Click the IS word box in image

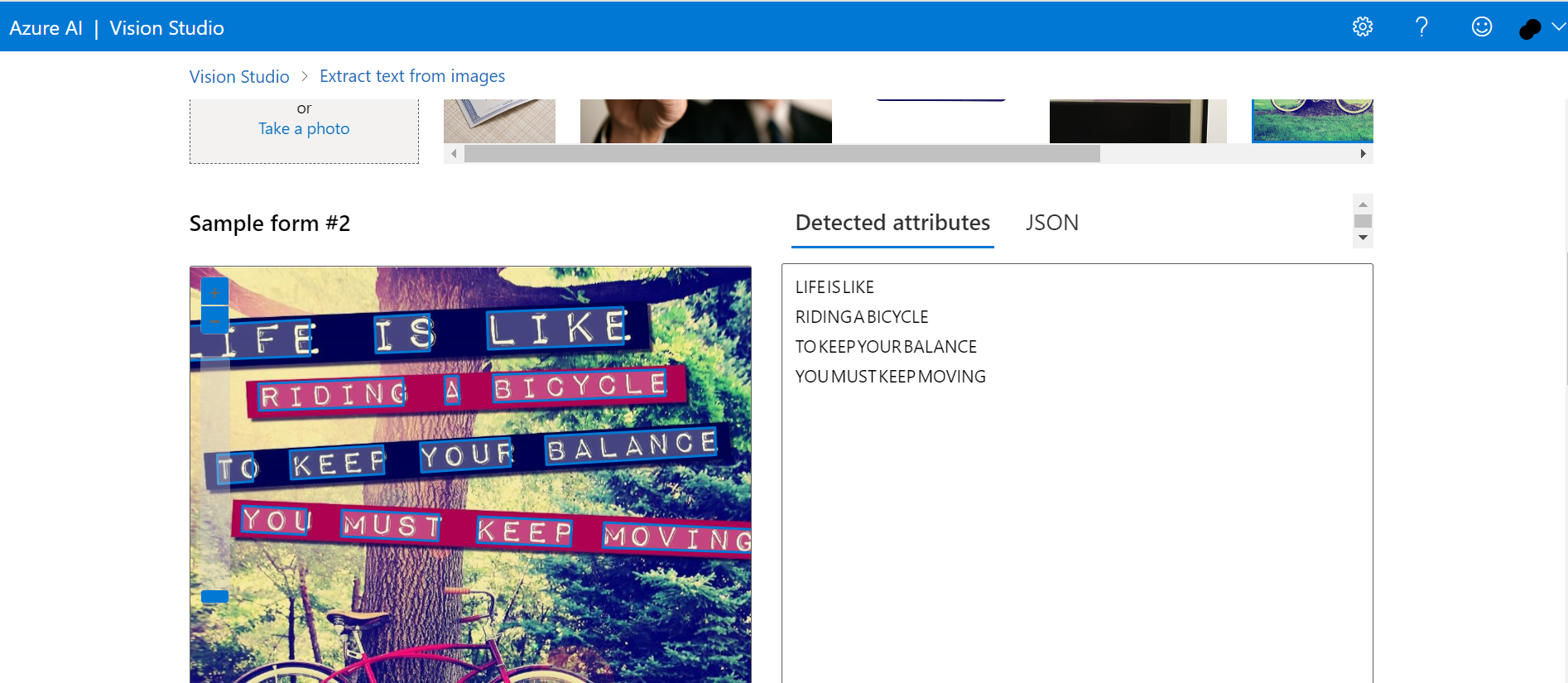(404, 334)
